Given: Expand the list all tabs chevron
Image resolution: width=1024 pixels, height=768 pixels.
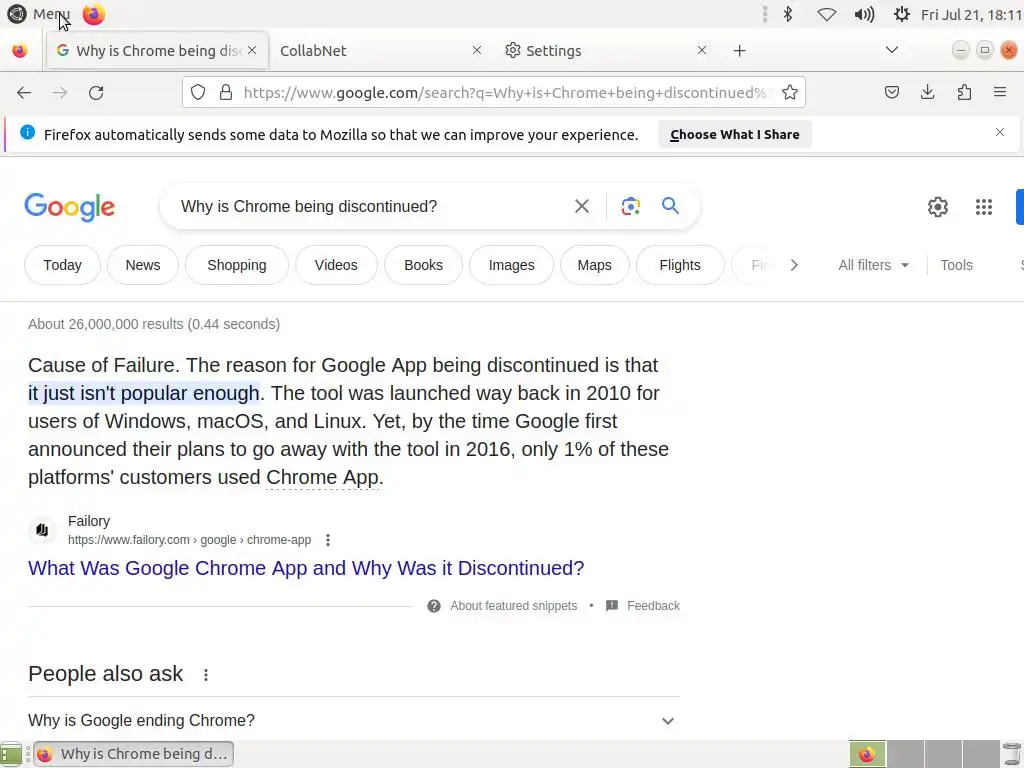Looking at the screenshot, I should coord(891,50).
